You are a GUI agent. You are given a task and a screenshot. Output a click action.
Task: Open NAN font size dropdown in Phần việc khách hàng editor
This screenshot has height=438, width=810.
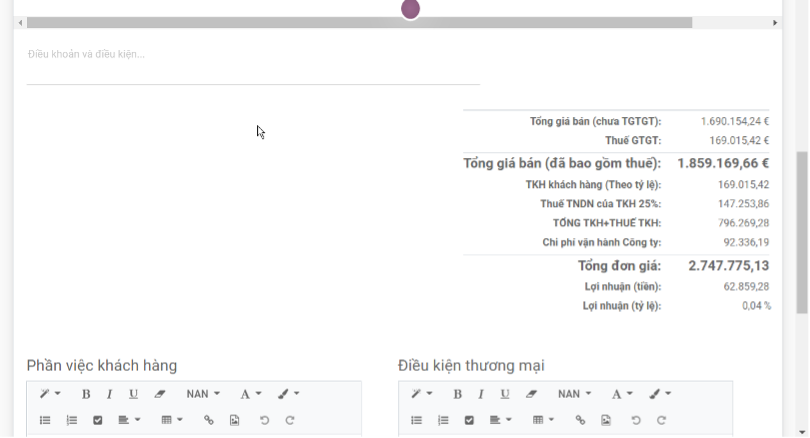203,394
